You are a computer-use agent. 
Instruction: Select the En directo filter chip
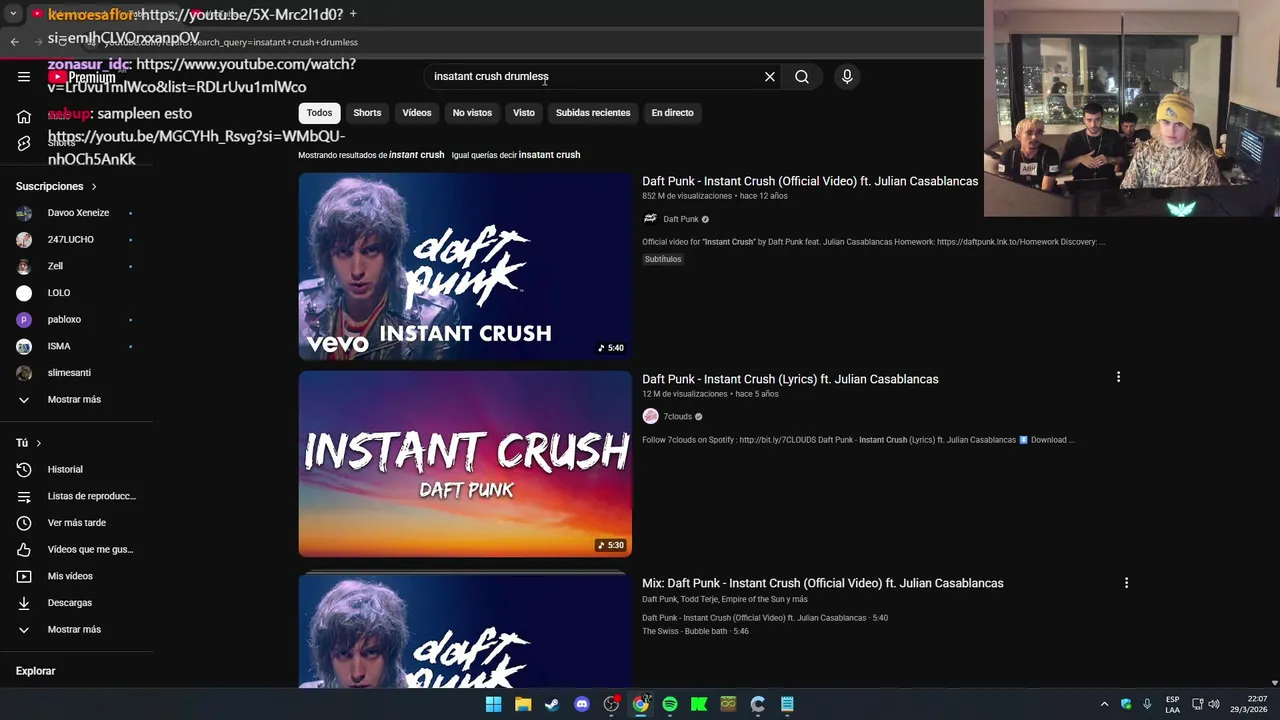672,113
